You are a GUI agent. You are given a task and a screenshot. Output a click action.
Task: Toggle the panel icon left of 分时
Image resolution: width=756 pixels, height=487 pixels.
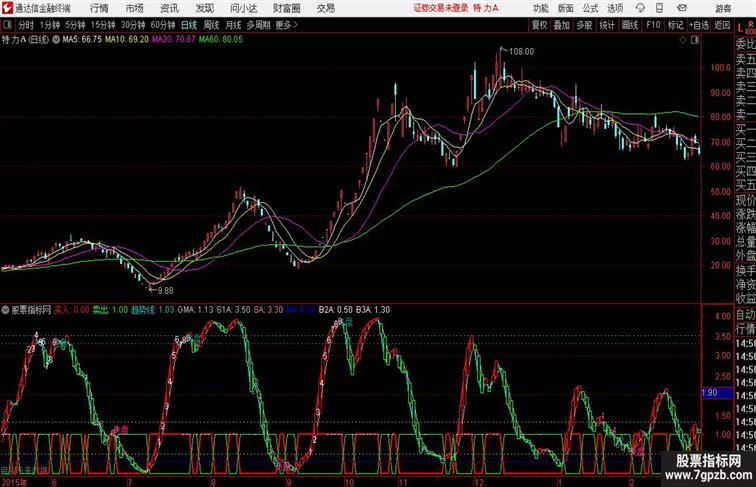7,25
